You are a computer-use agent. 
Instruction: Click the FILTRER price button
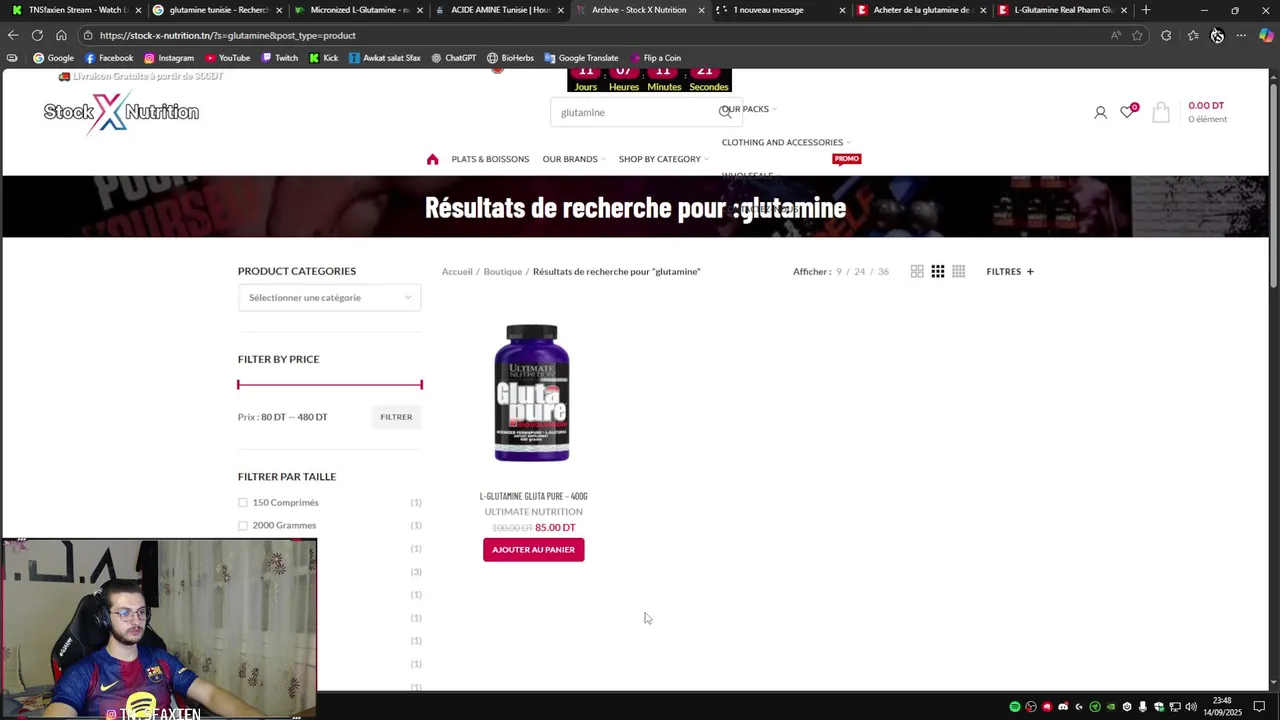point(396,417)
